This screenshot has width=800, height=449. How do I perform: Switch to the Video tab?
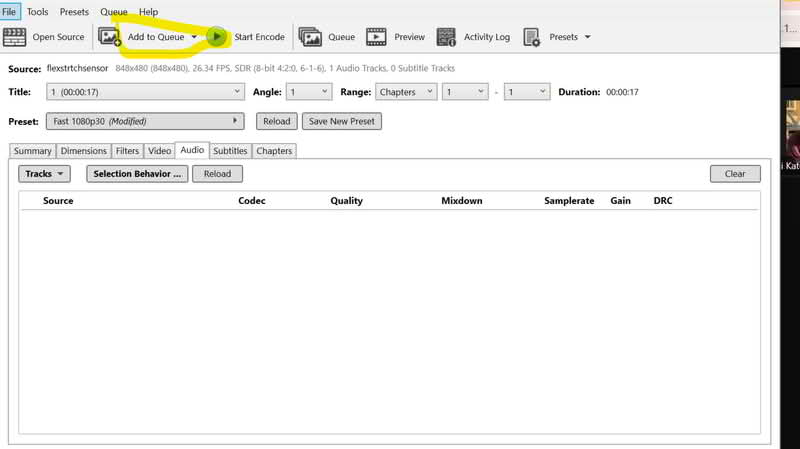point(160,151)
